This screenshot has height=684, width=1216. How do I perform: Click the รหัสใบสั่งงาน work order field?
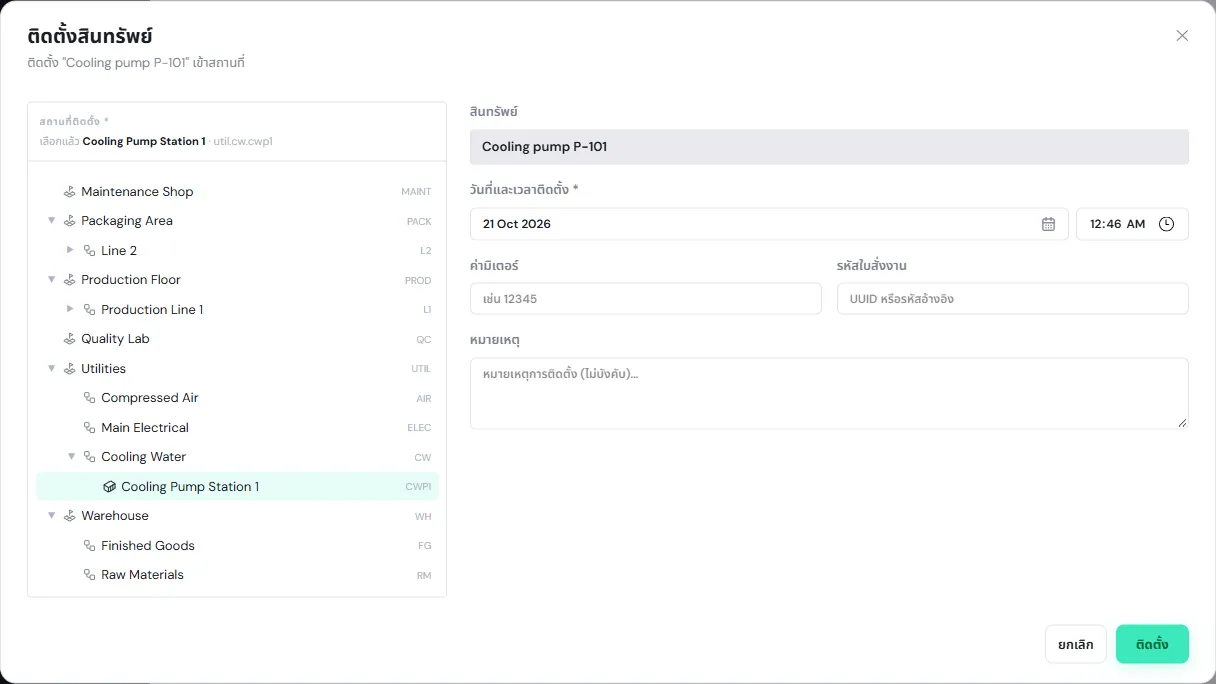point(1013,299)
